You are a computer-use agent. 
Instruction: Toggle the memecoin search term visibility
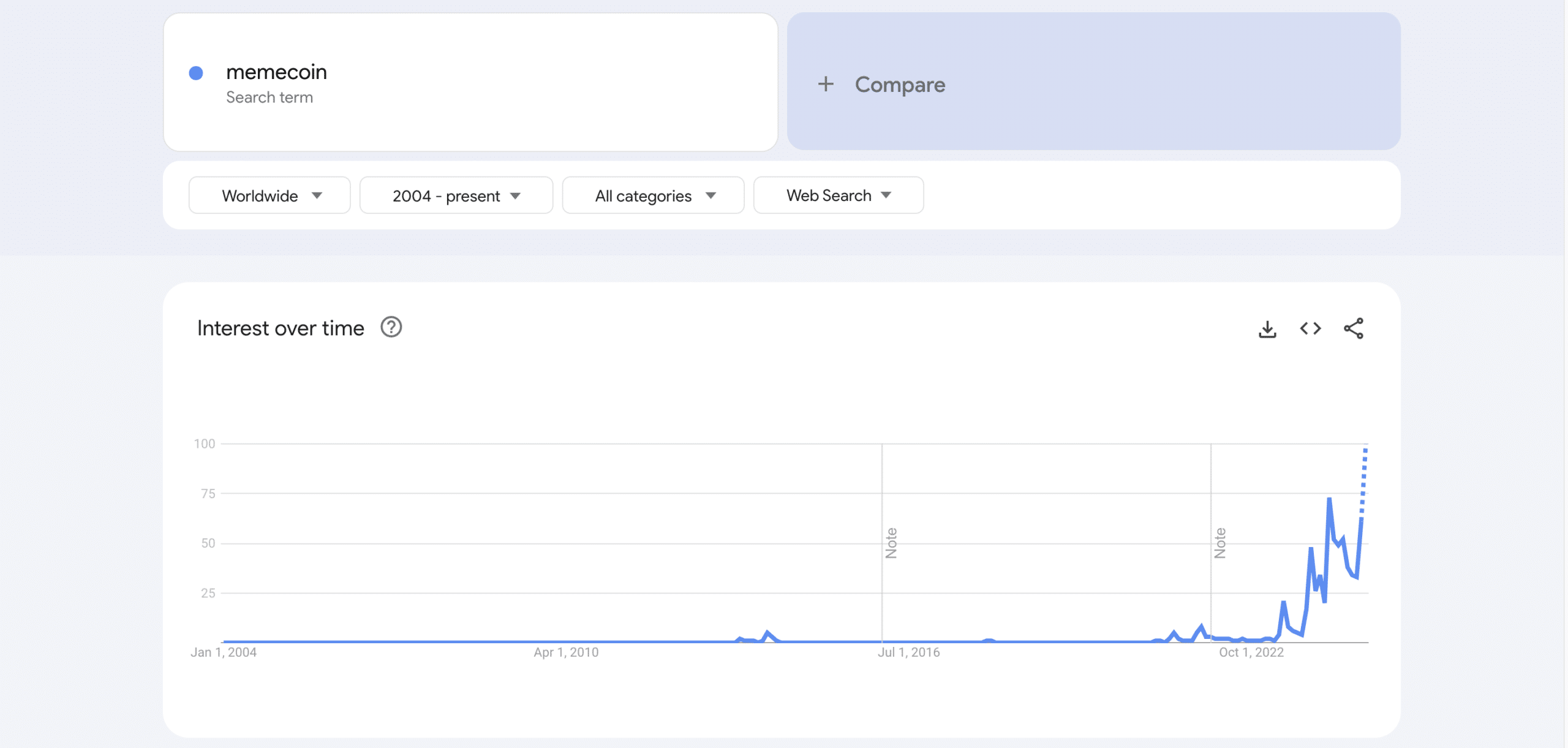pos(196,71)
